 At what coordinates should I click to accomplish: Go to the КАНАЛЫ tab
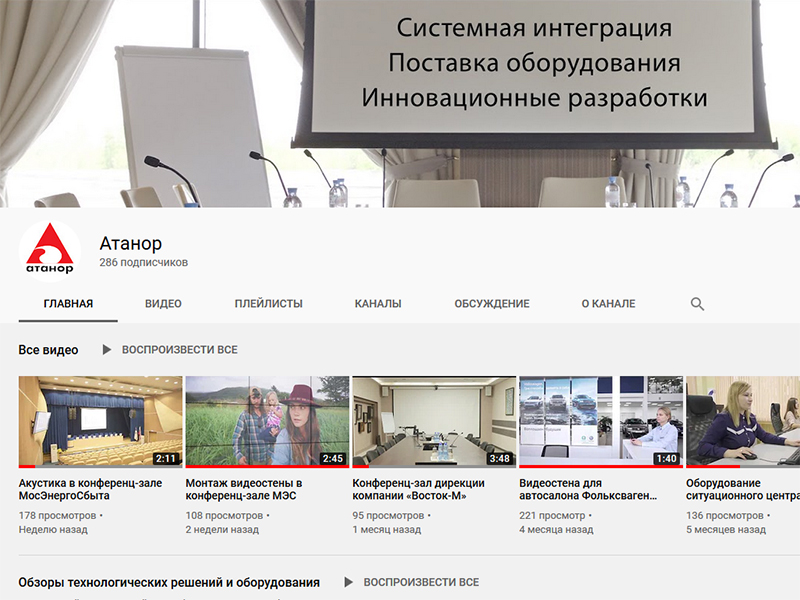point(378,304)
